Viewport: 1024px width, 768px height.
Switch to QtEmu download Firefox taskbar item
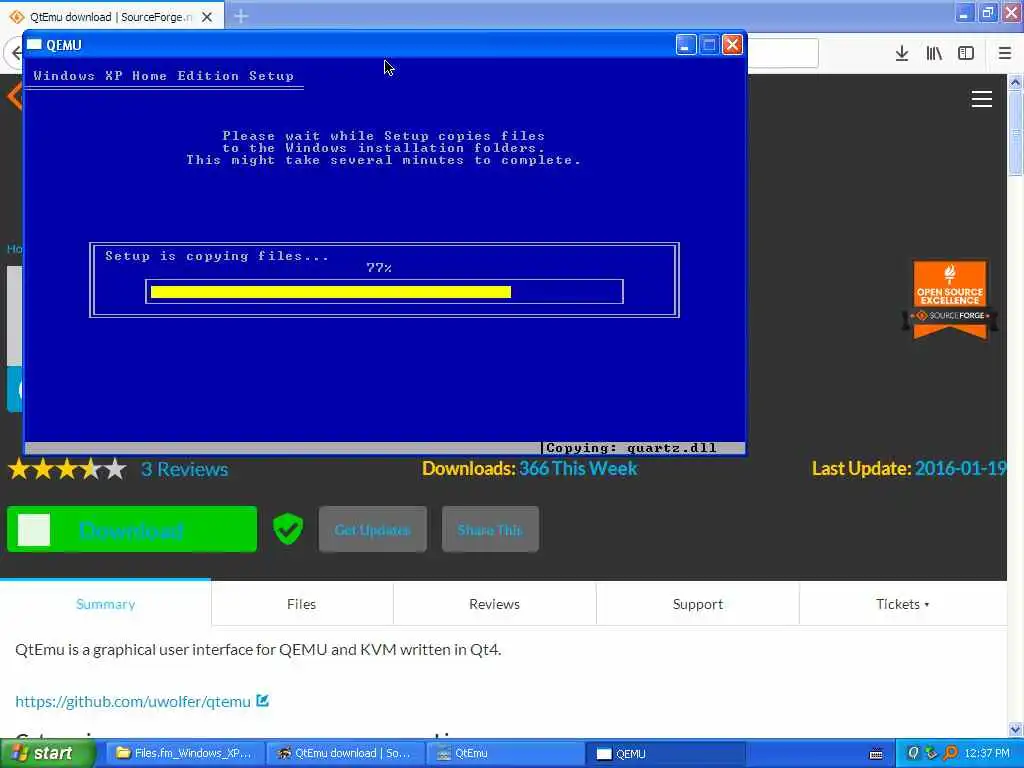click(345, 753)
